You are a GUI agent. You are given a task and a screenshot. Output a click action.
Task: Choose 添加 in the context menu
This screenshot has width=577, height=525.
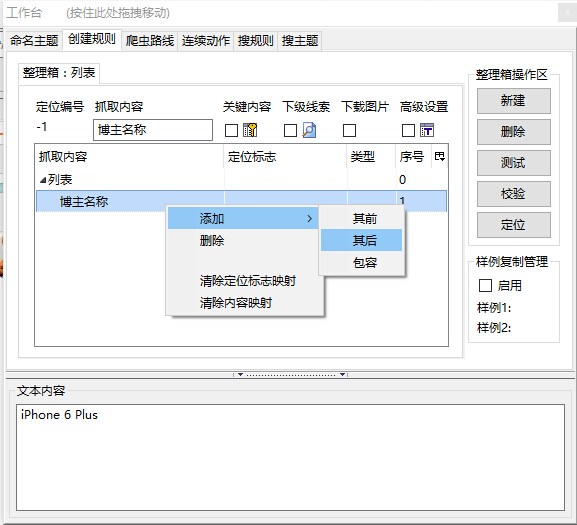[x=243, y=219]
